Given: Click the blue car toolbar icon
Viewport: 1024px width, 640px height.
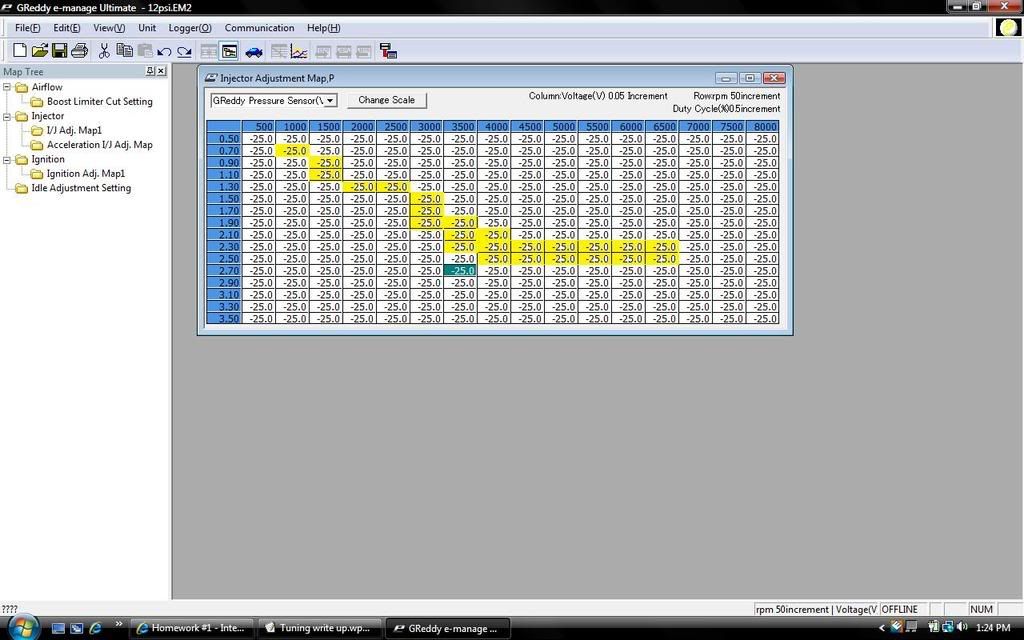Looking at the screenshot, I should click(253, 52).
